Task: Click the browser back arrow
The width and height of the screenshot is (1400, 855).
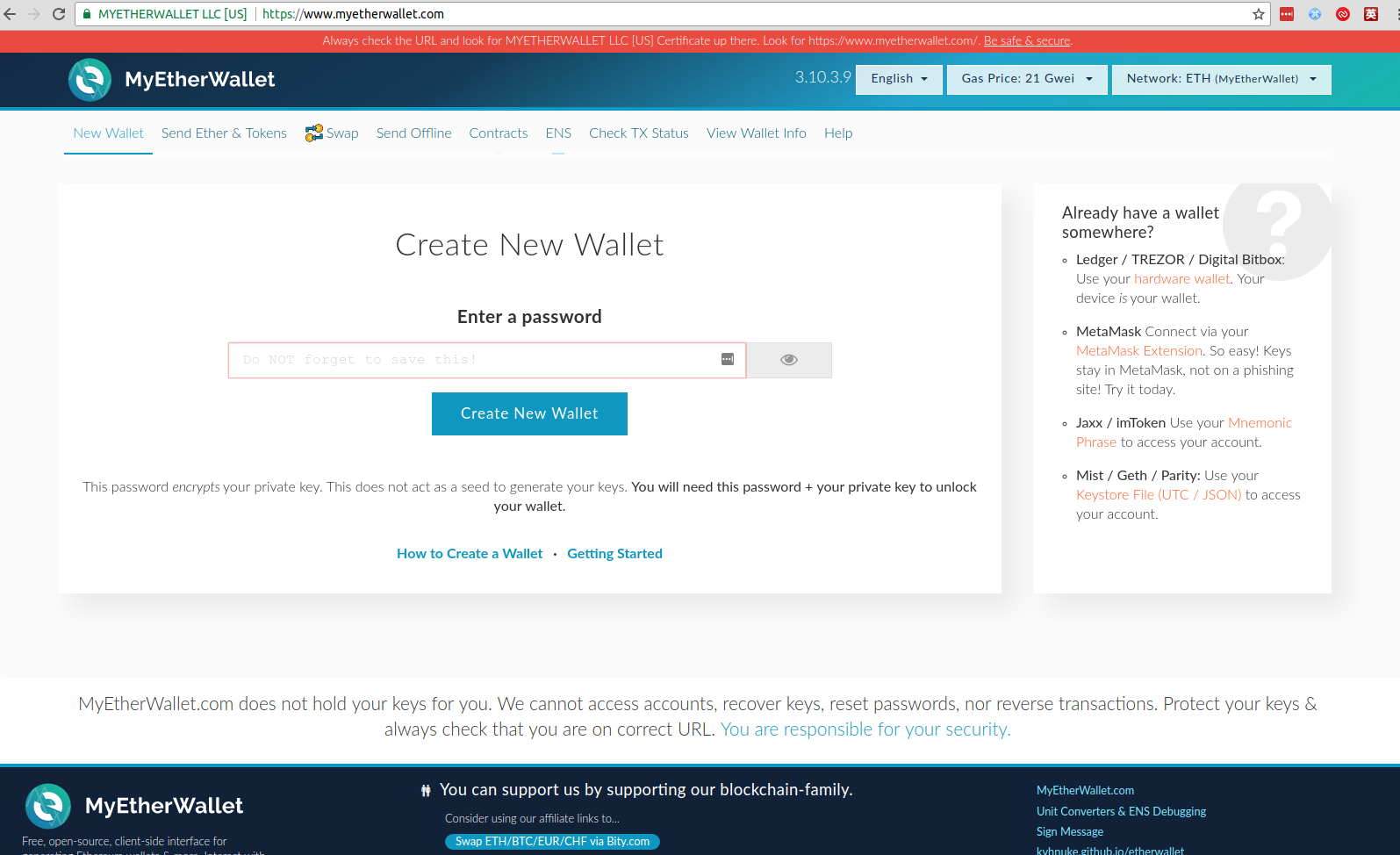Action: (11, 14)
